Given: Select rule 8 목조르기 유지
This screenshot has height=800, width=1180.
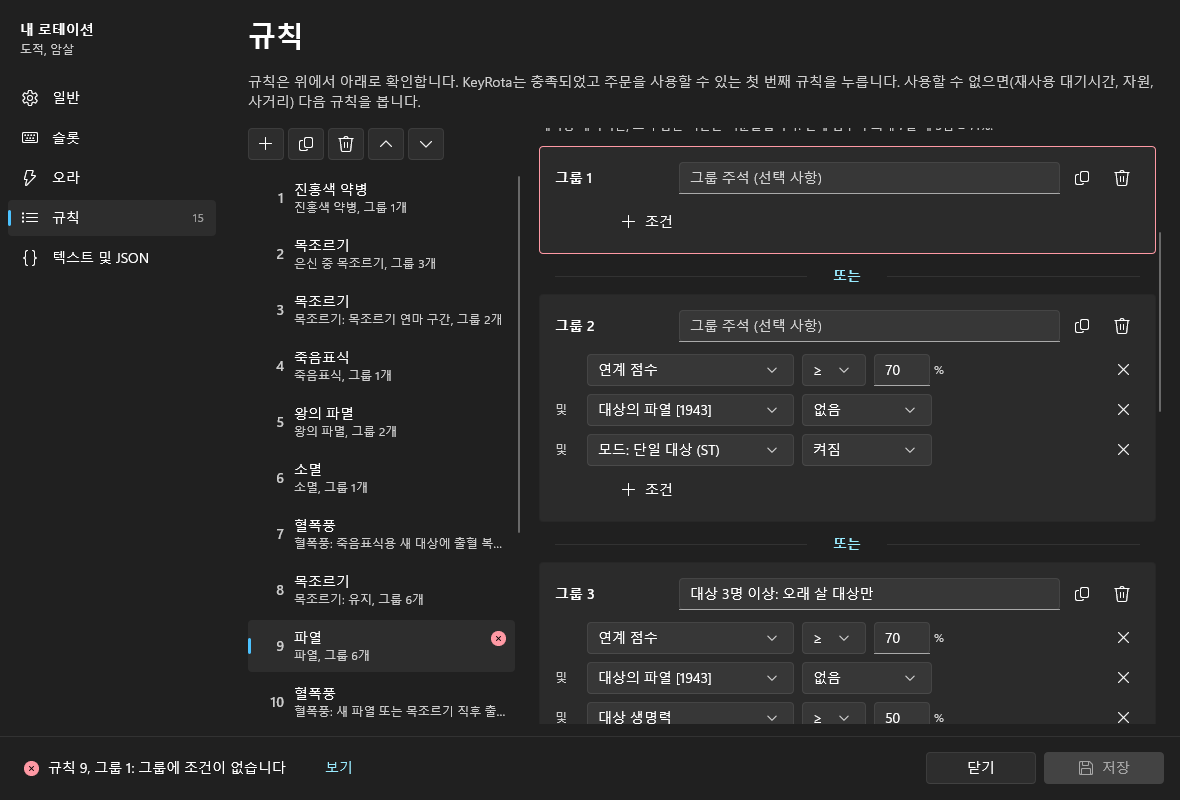Looking at the screenshot, I should pyautogui.click(x=382, y=590).
